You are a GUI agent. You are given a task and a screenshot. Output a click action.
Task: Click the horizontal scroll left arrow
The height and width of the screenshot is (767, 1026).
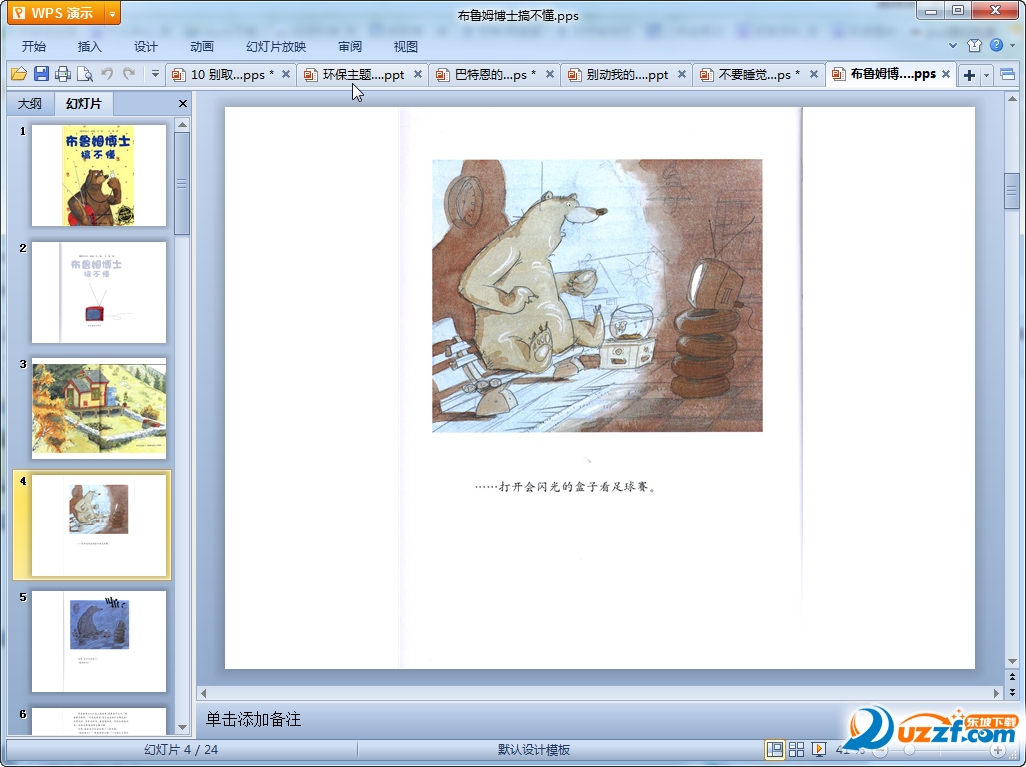click(x=203, y=693)
